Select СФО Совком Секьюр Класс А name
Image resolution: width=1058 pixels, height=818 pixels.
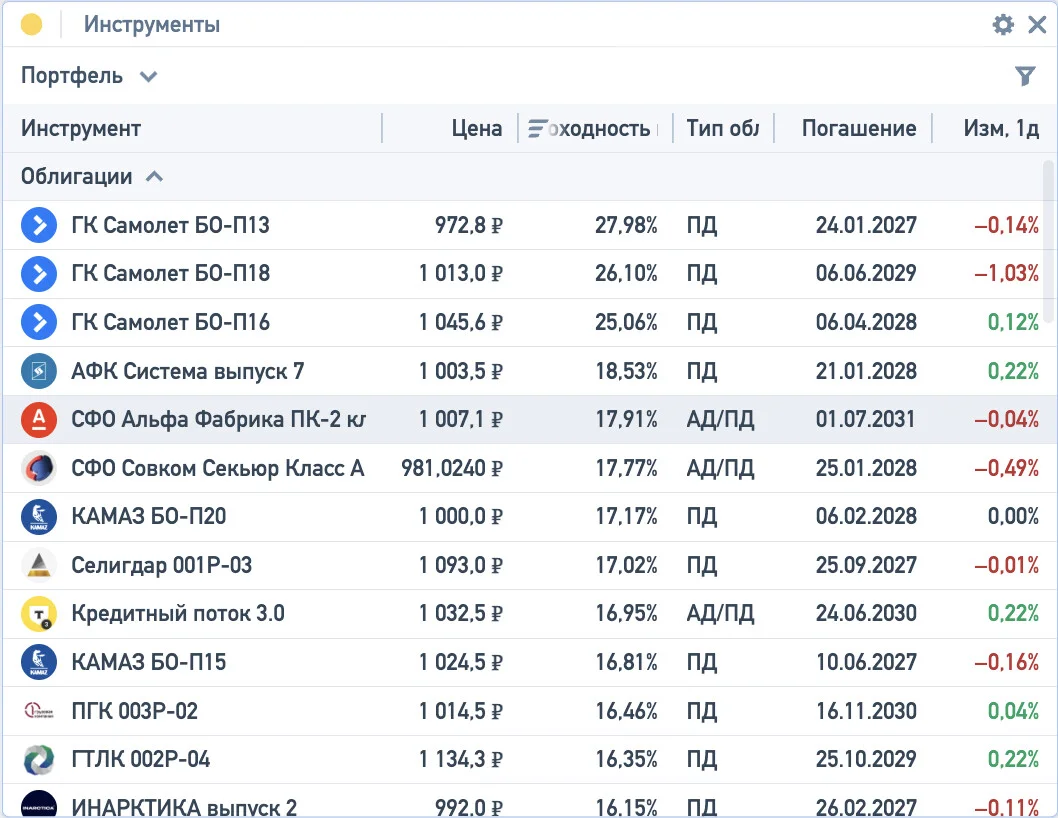click(218, 468)
